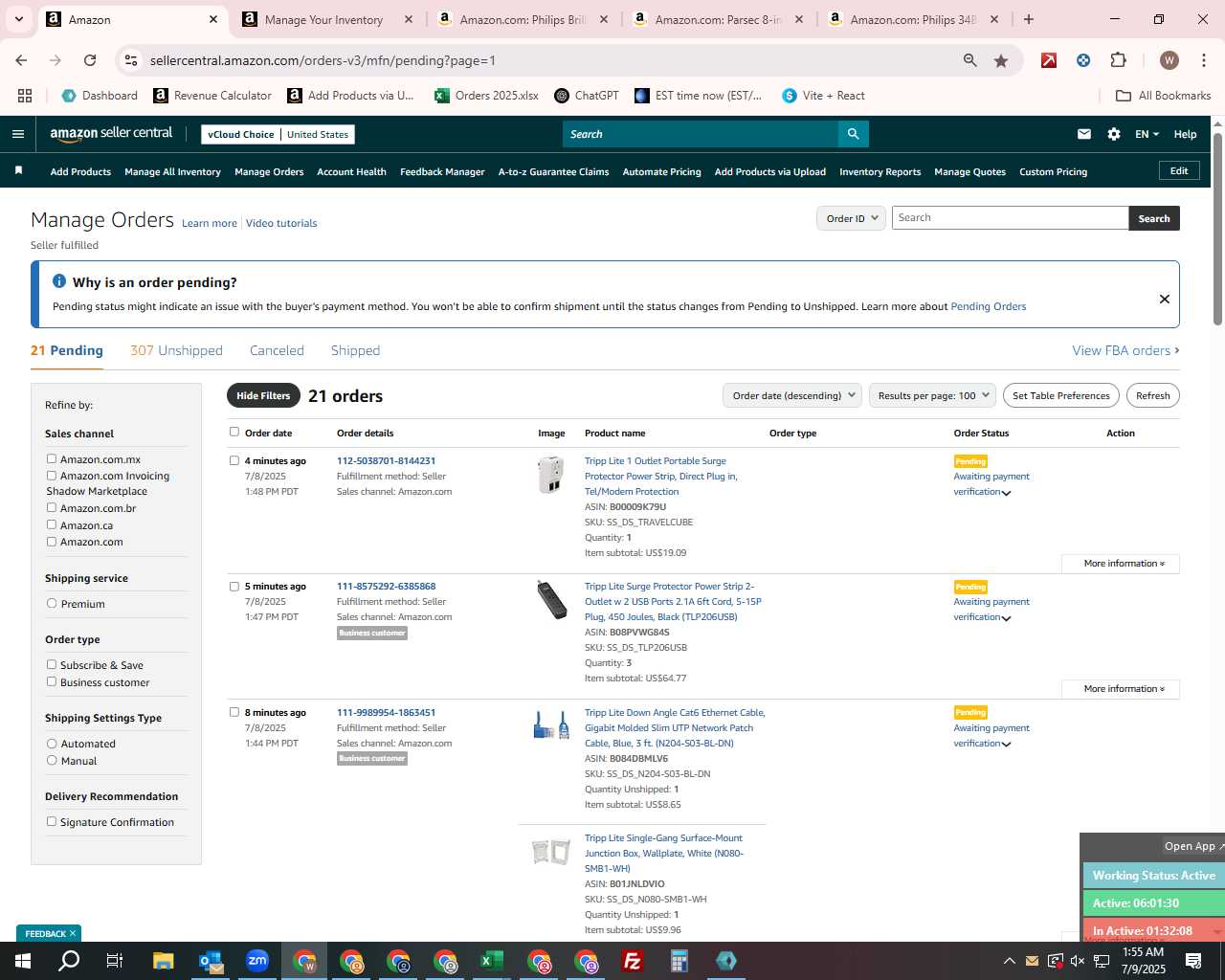
Task: Open Manage All Inventory in nav bar
Action: coord(172,171)
